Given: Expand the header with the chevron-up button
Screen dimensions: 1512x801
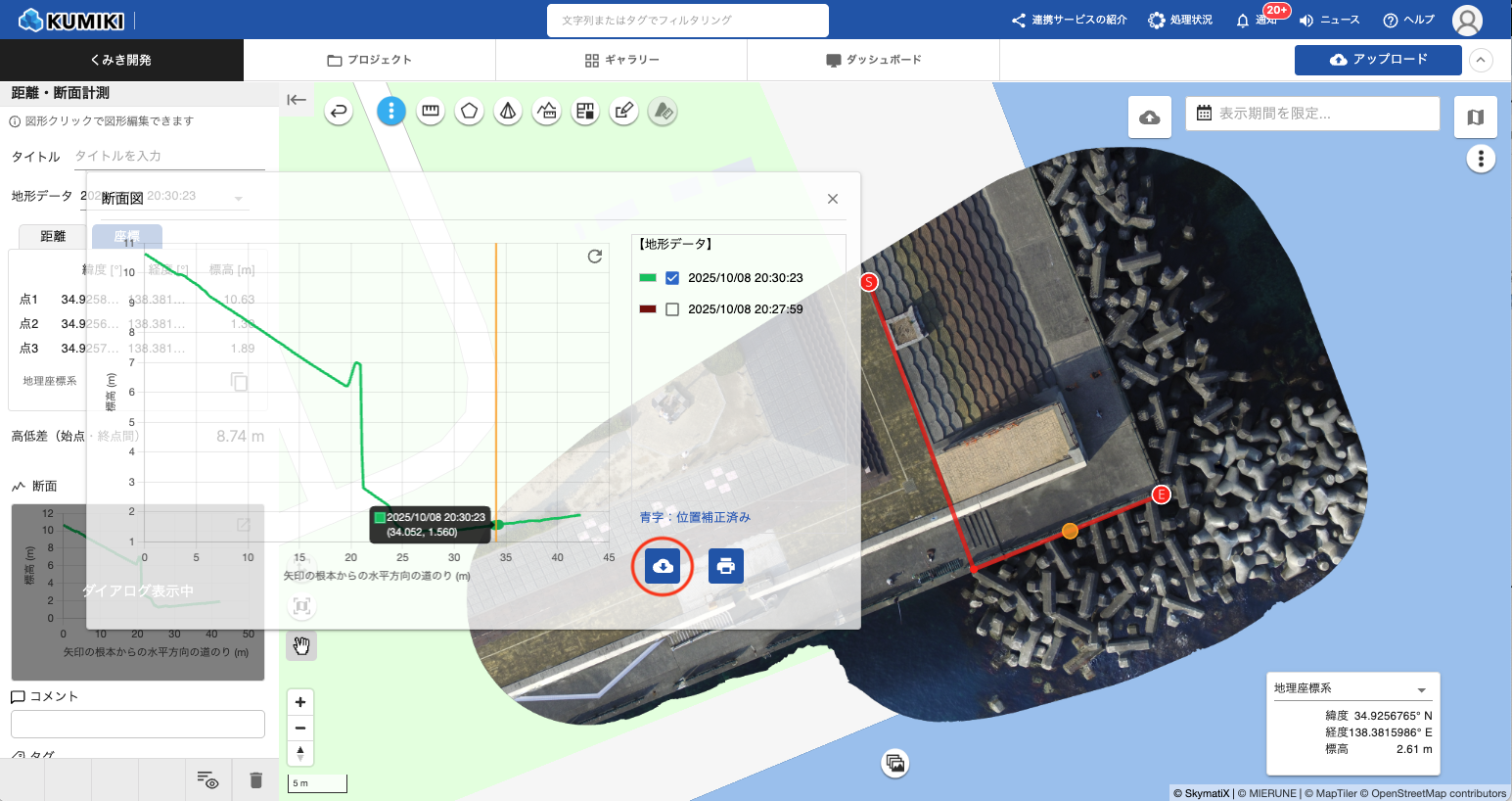Looking at the screenshot, I should 1481,60.
